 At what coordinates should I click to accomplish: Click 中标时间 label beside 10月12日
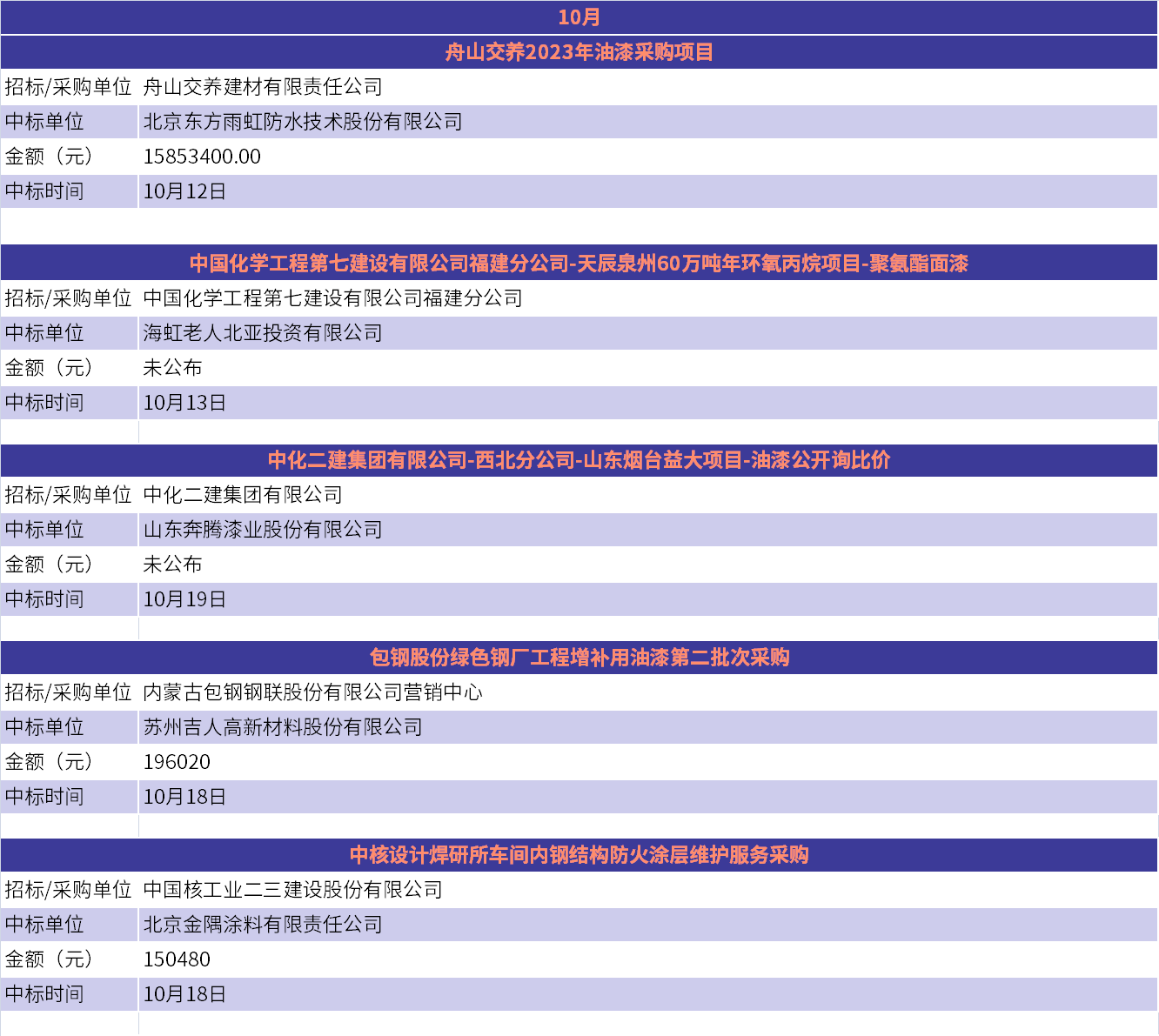click(44, 191)
